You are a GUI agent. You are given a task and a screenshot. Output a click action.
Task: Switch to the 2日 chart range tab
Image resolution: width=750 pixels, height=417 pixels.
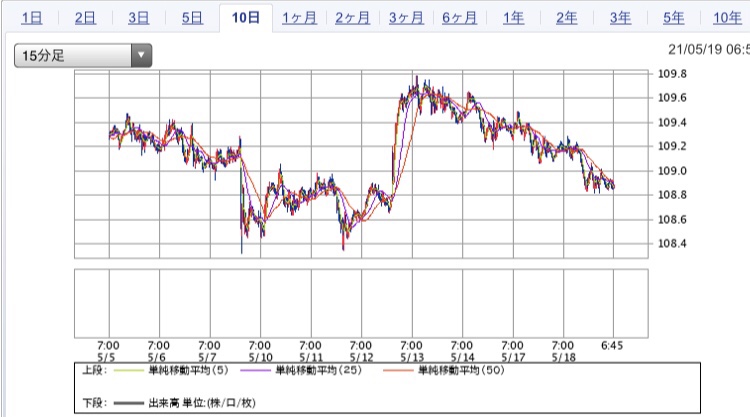coord(85,18)
